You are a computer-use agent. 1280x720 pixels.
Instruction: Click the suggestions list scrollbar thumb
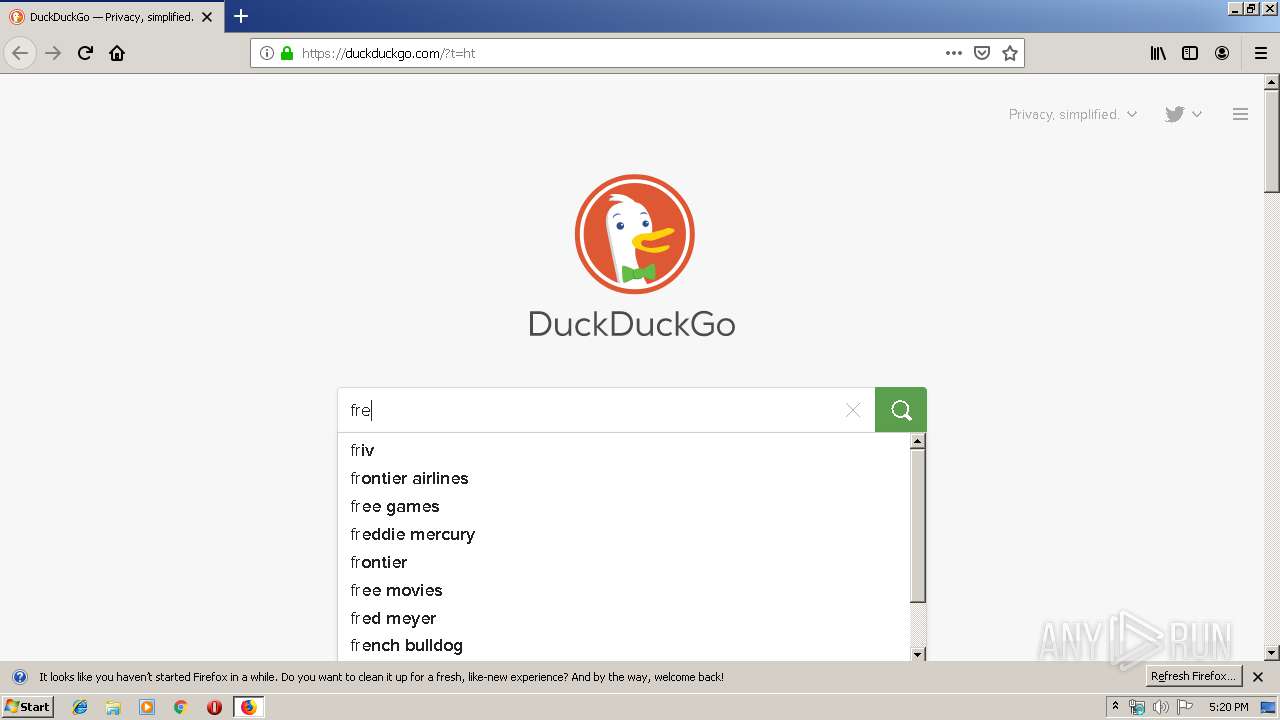[918, 526]
